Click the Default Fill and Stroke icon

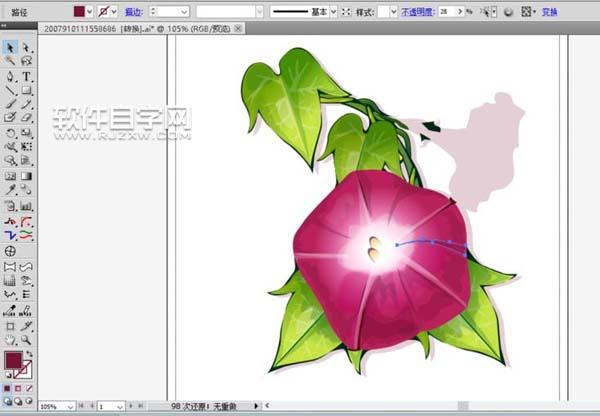[8, 375]
